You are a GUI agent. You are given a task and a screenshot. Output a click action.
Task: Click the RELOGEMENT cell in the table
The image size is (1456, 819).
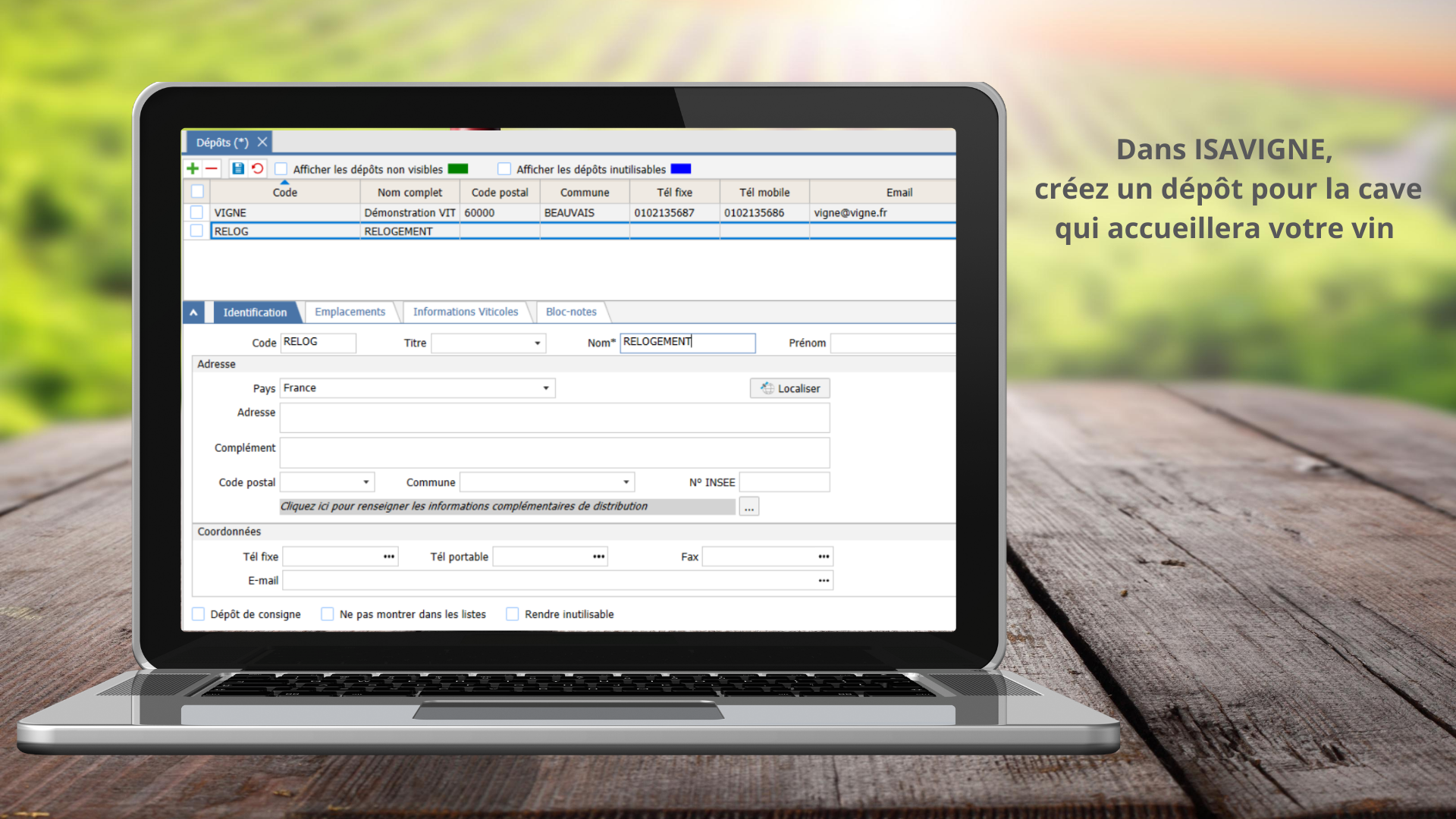[x=410, y=231]
